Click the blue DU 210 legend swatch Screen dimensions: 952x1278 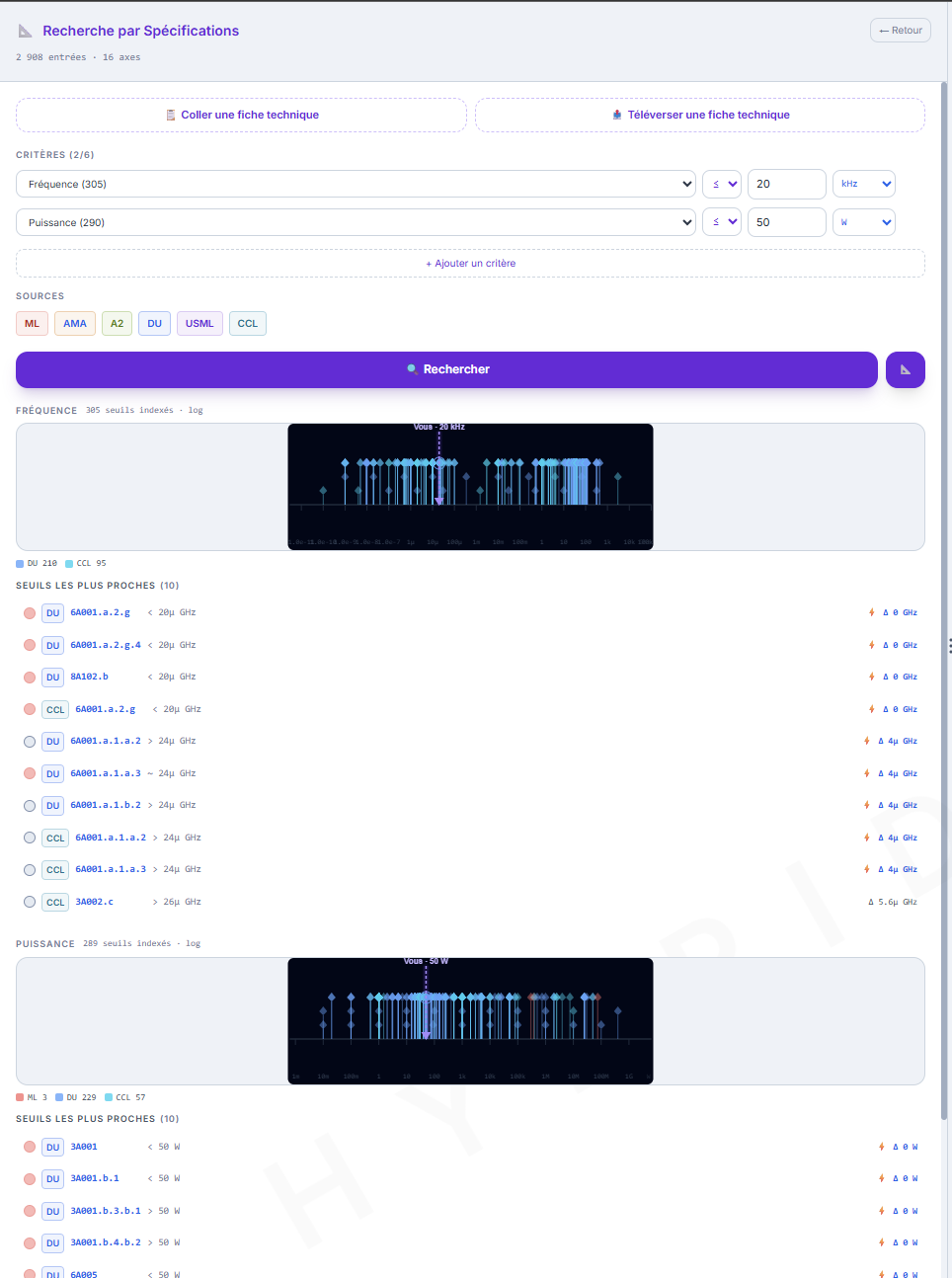pos(20,564)
